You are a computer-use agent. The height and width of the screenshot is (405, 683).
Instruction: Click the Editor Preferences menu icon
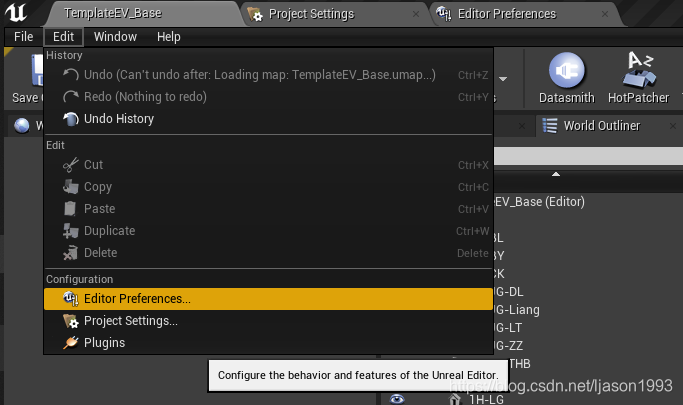[71, 299]
